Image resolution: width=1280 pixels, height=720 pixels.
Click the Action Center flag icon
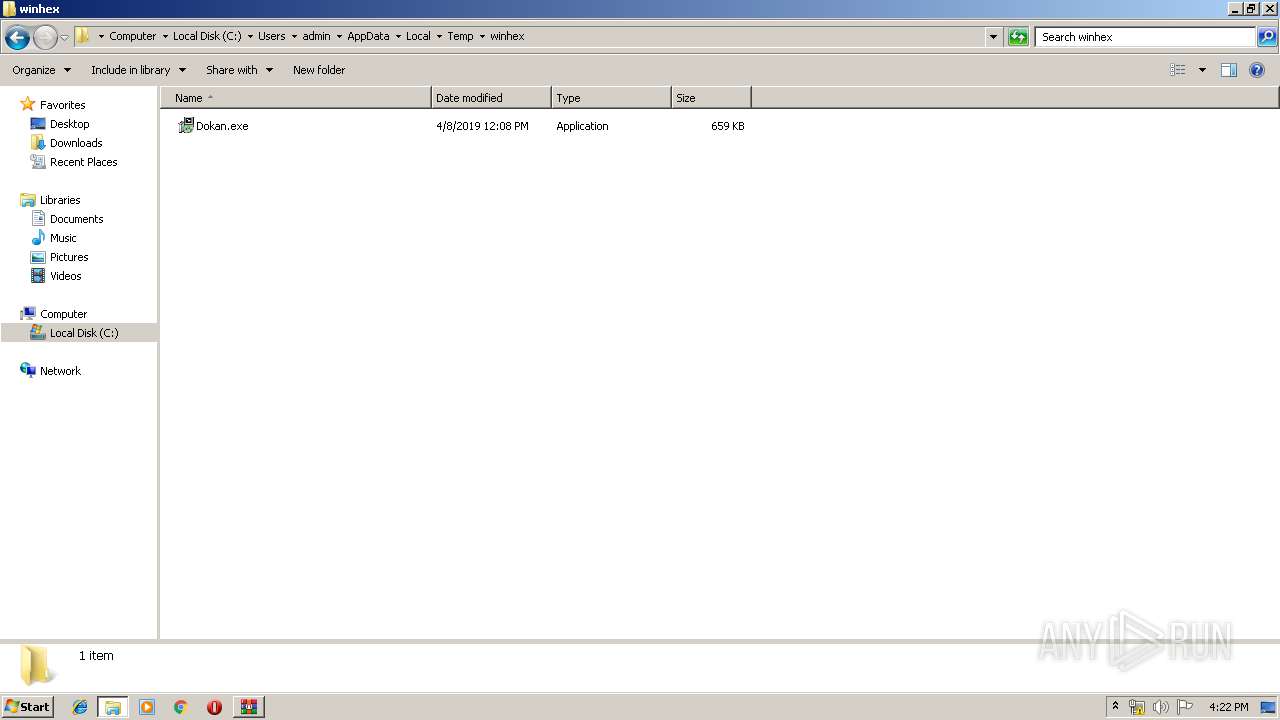point(1185,707)
